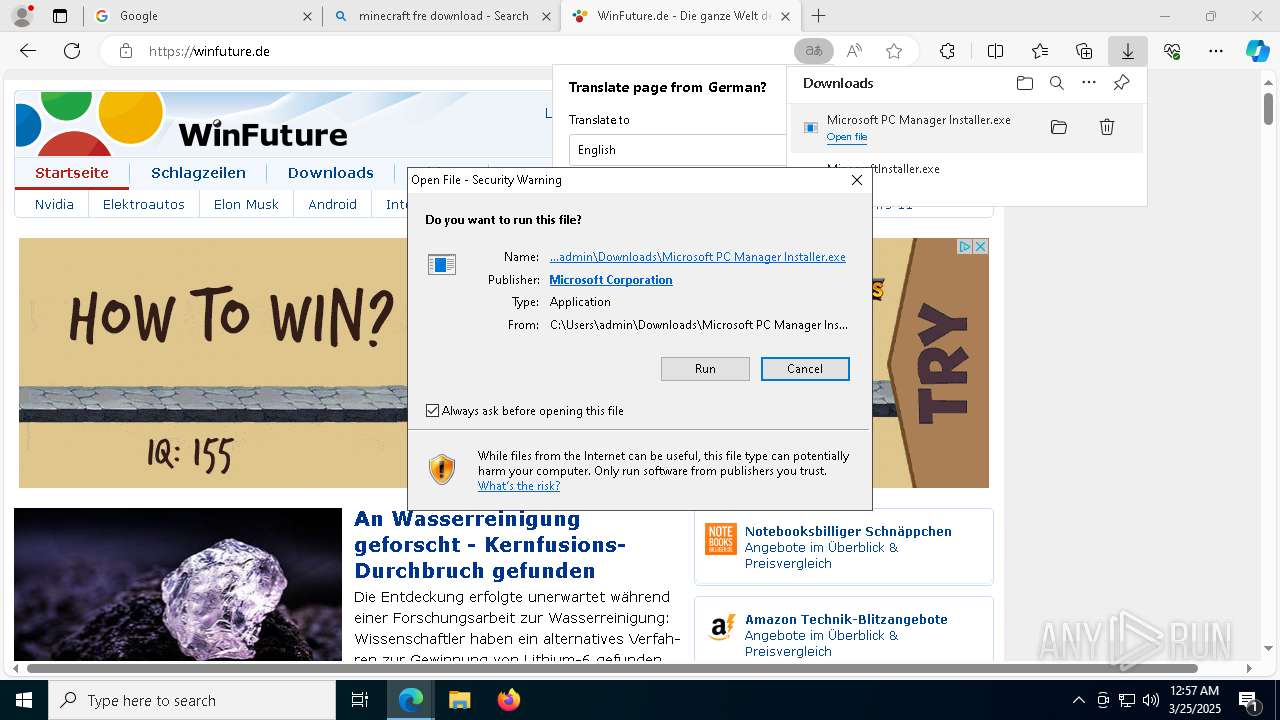Open File Explorer from taskbar
The width and height of the screenshot is (1280, 720).
pos(459,700)
